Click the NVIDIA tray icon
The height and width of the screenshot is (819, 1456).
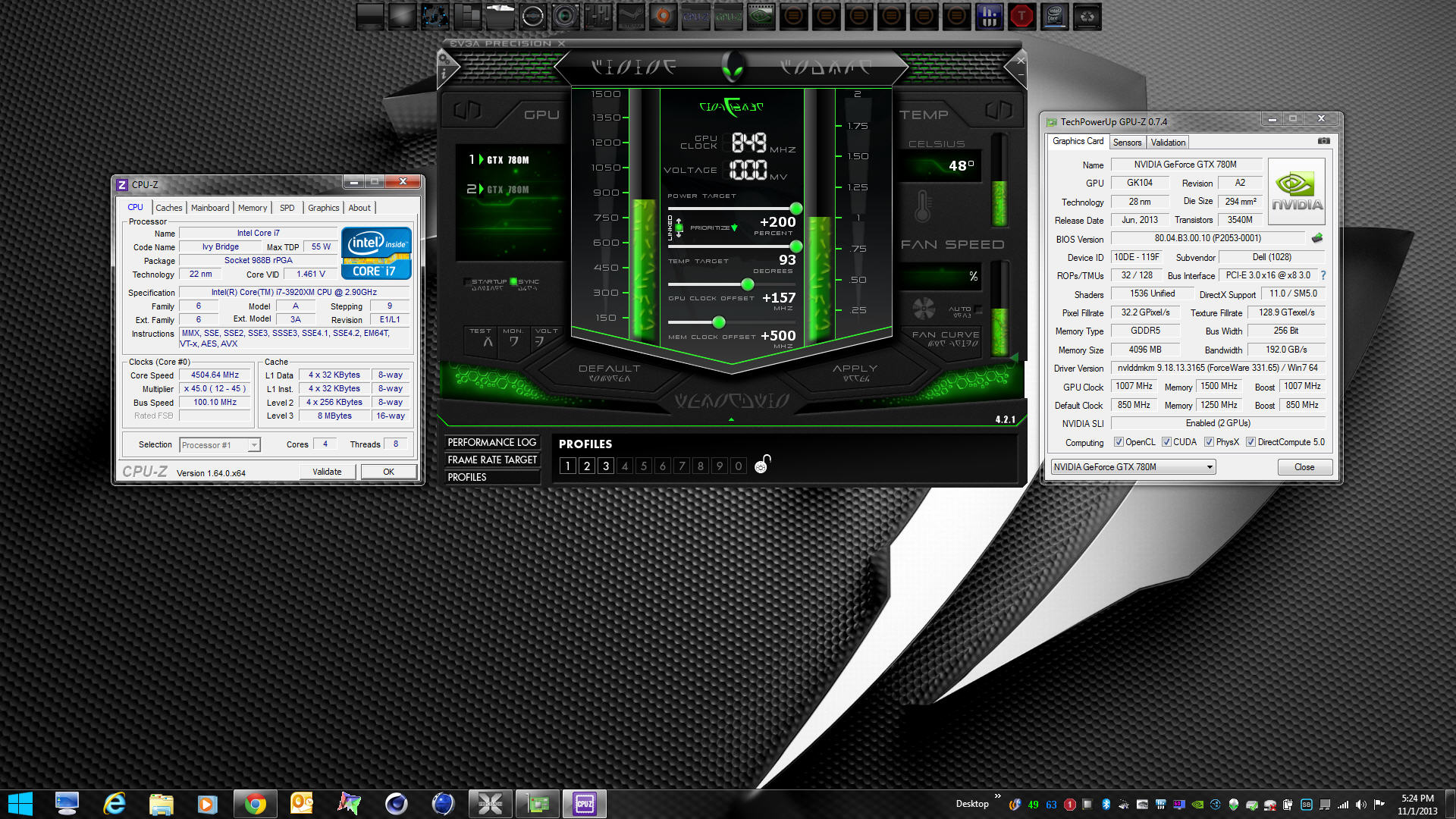tap(1197, 805)
